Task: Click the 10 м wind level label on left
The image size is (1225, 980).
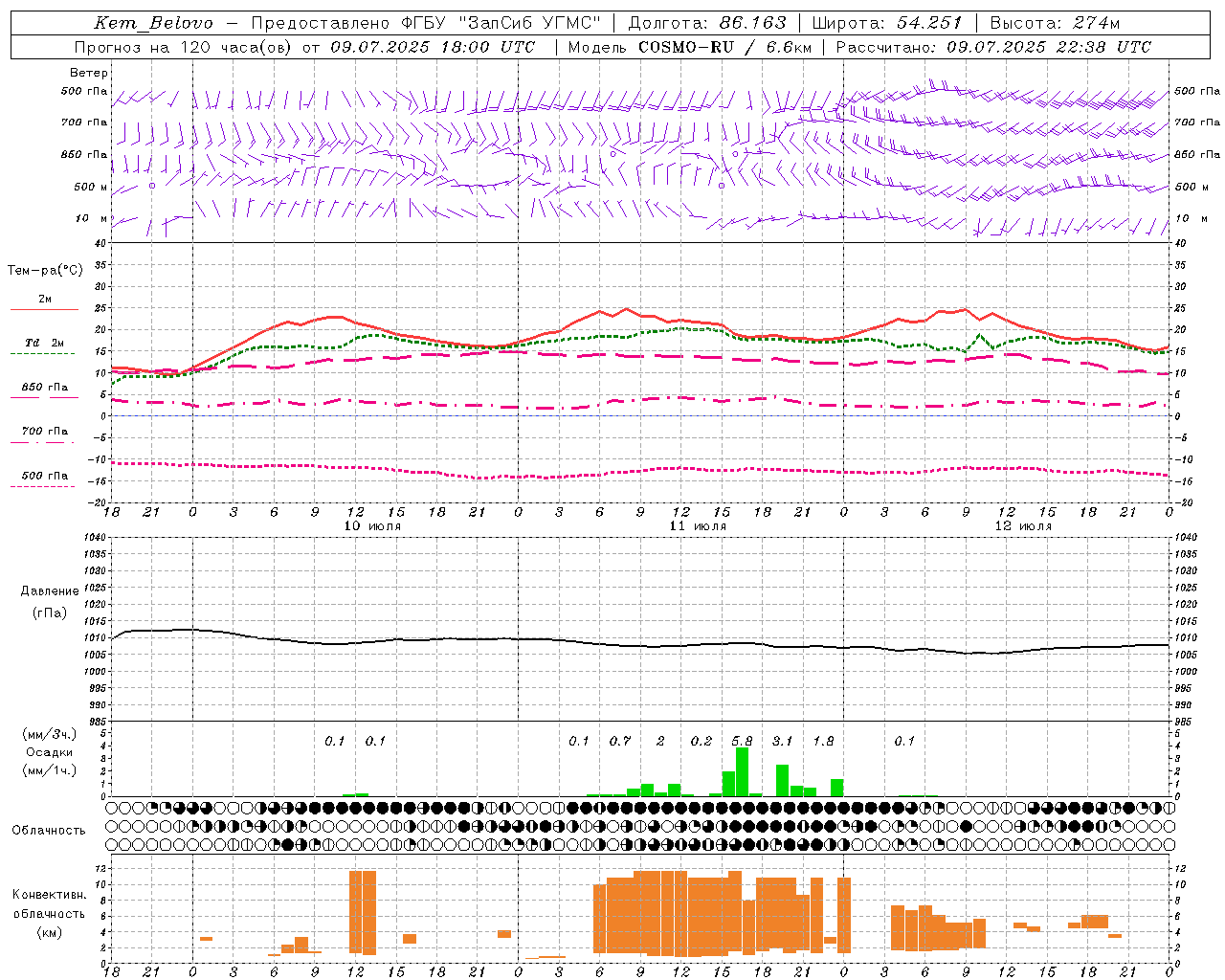Action: (x=89, y=218)
